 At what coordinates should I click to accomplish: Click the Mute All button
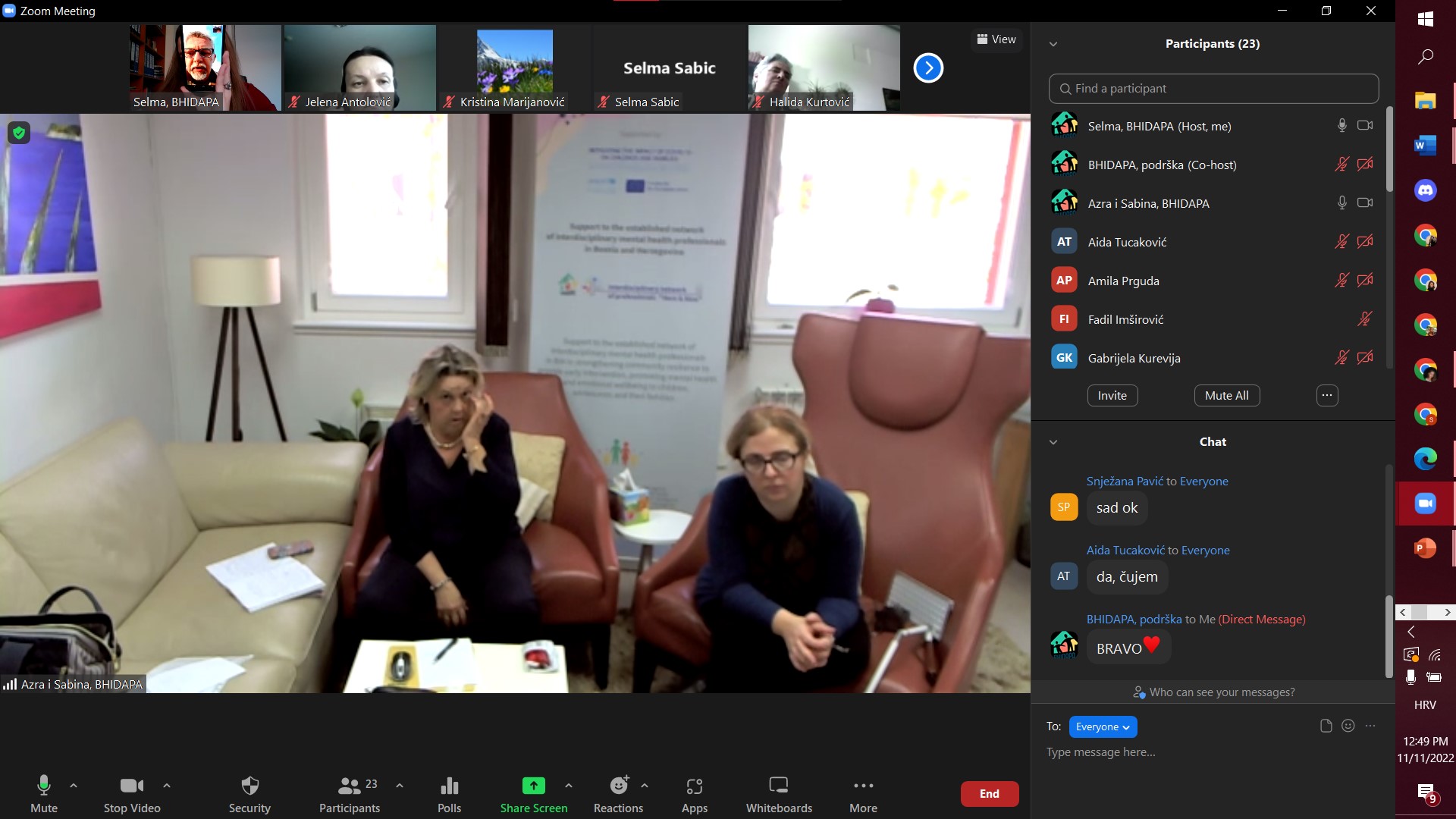pyautogui.click(x=1226, y=395)
